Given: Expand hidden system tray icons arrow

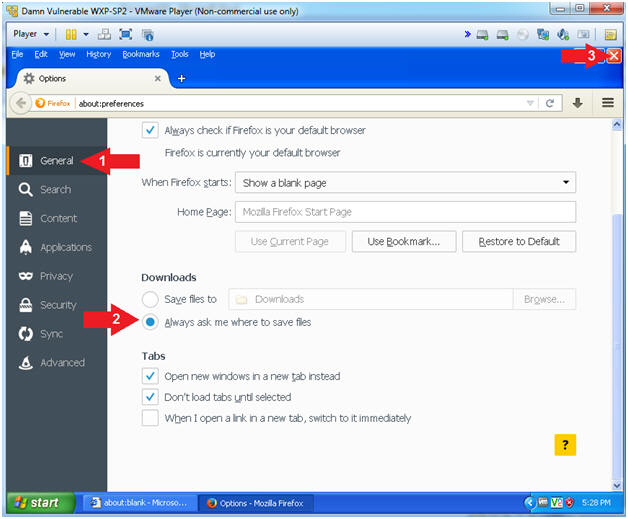Looking at the screenshot, I should [530, 502].
